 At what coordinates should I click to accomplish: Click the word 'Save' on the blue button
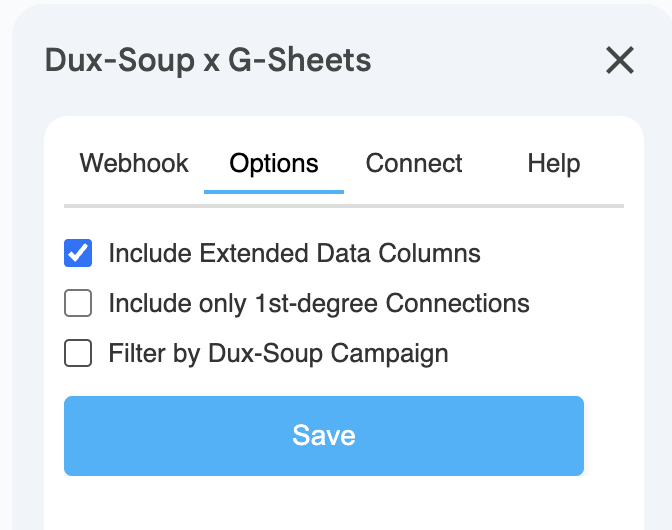click(324, 435)
